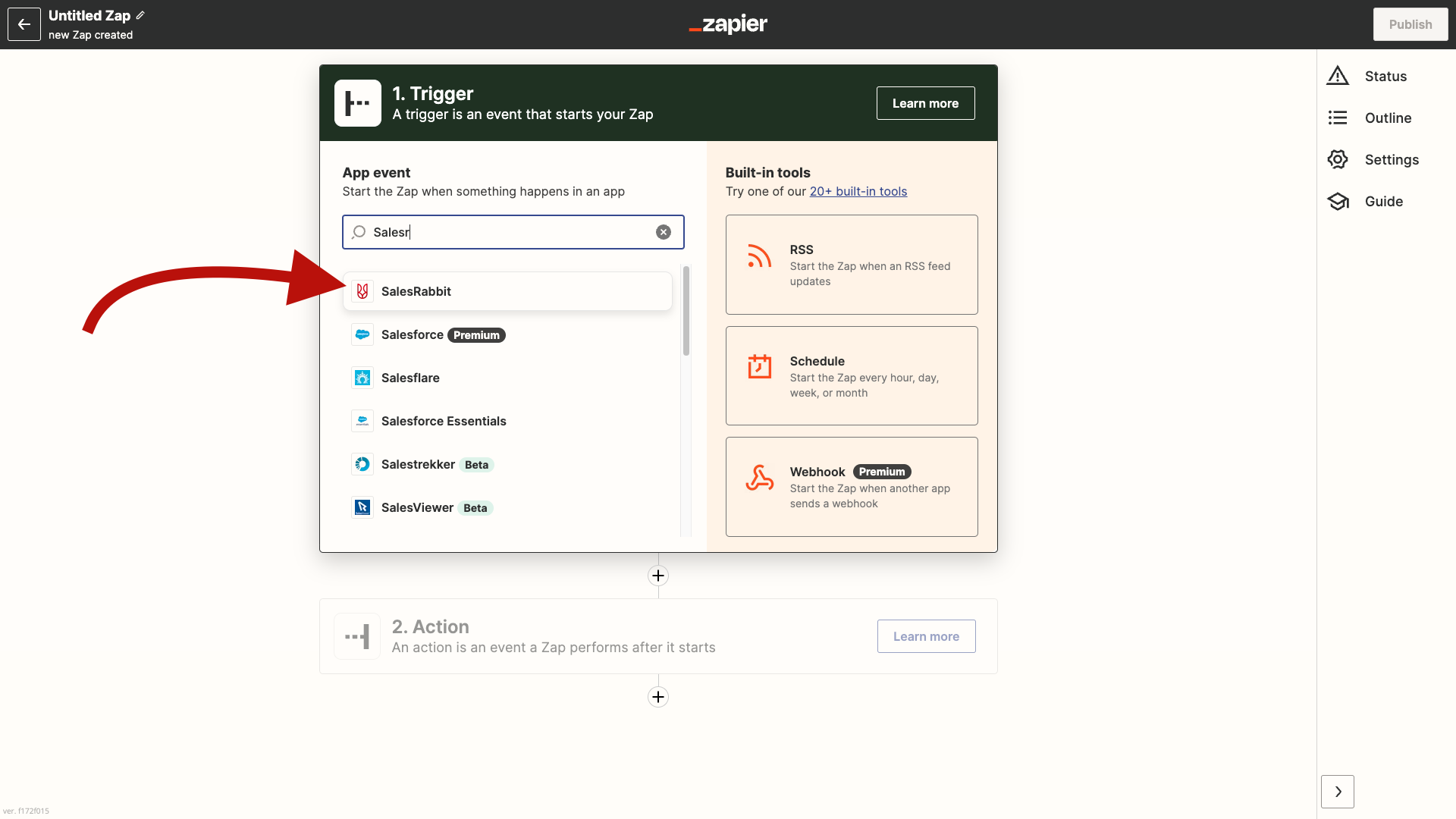Click the Webhook icon

[759, 478]
